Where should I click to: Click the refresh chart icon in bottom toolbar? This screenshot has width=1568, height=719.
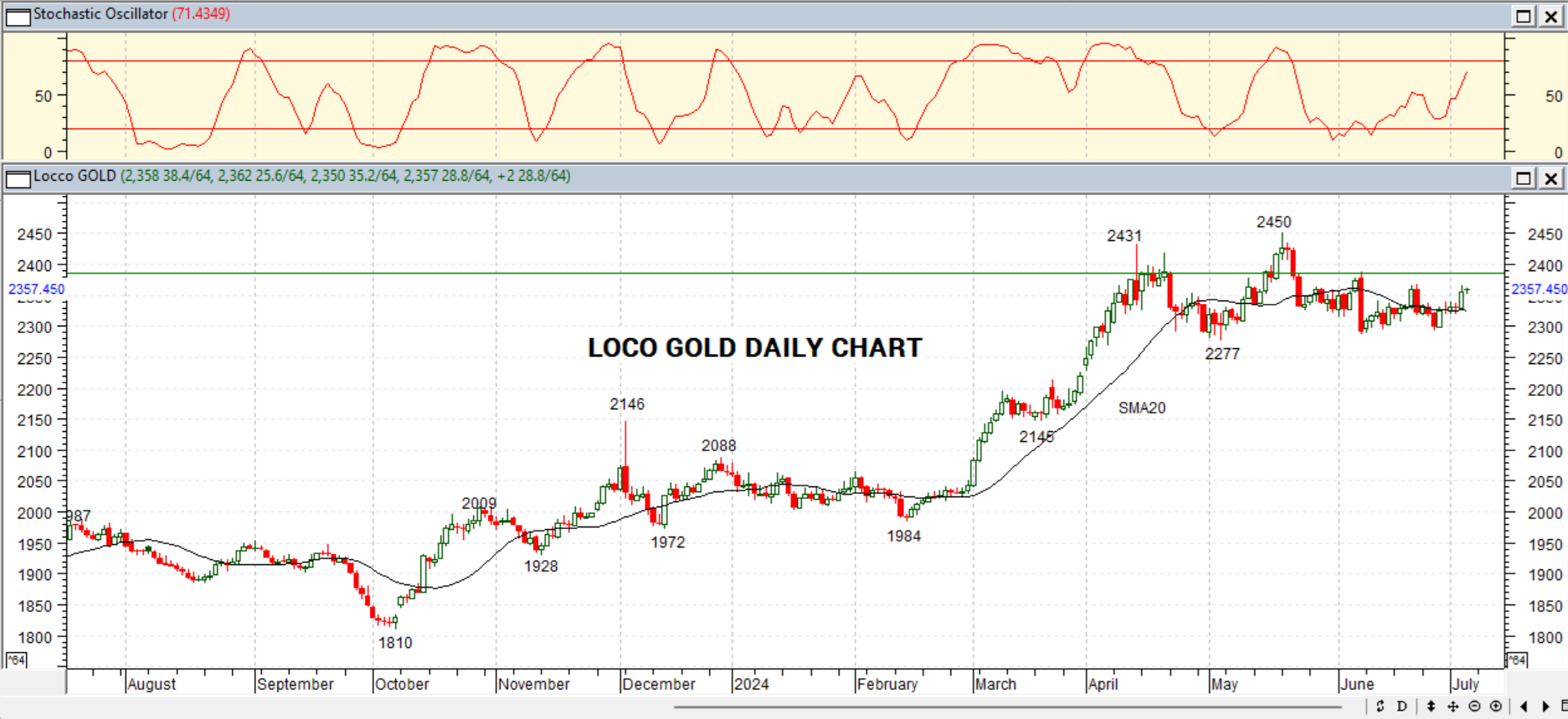click(1380, 706)
